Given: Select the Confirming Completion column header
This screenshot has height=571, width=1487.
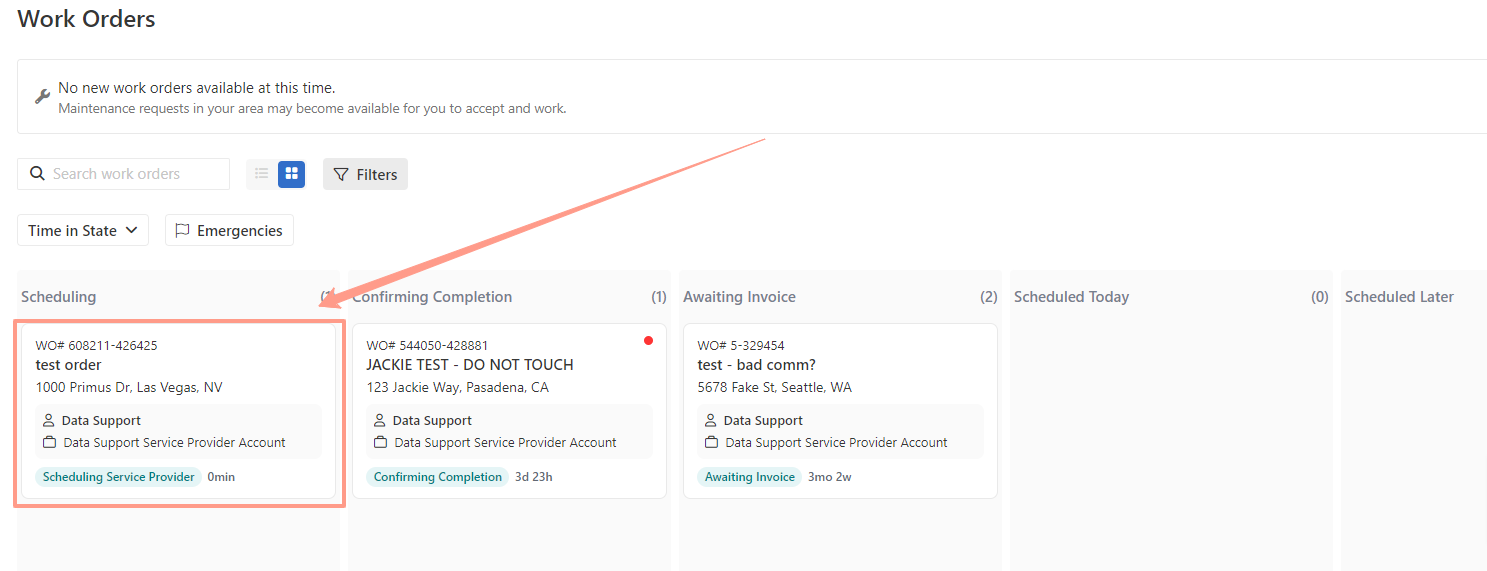Looking at the screenshot, I should [432, 297].
